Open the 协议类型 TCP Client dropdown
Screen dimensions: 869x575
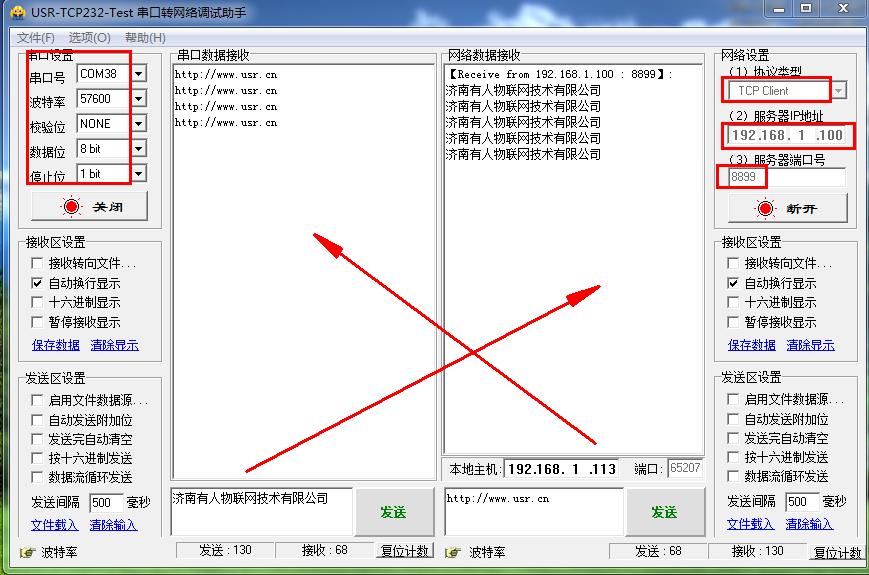coord(838,91)
